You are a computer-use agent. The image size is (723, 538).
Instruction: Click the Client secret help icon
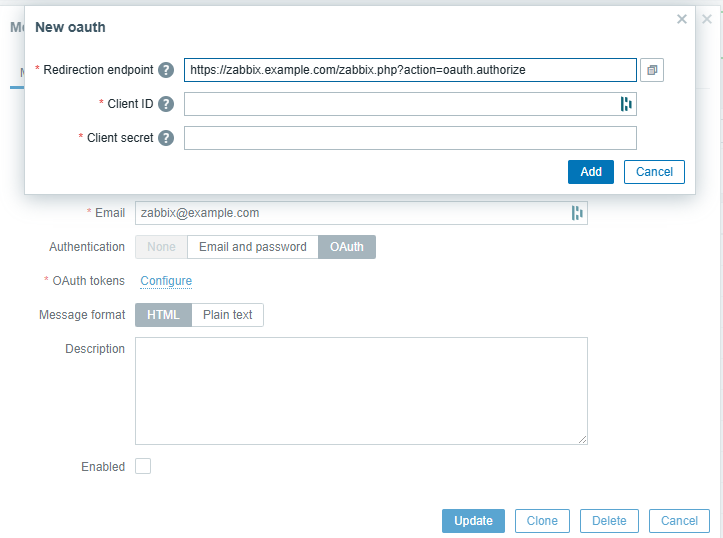(x=166, y=138)
